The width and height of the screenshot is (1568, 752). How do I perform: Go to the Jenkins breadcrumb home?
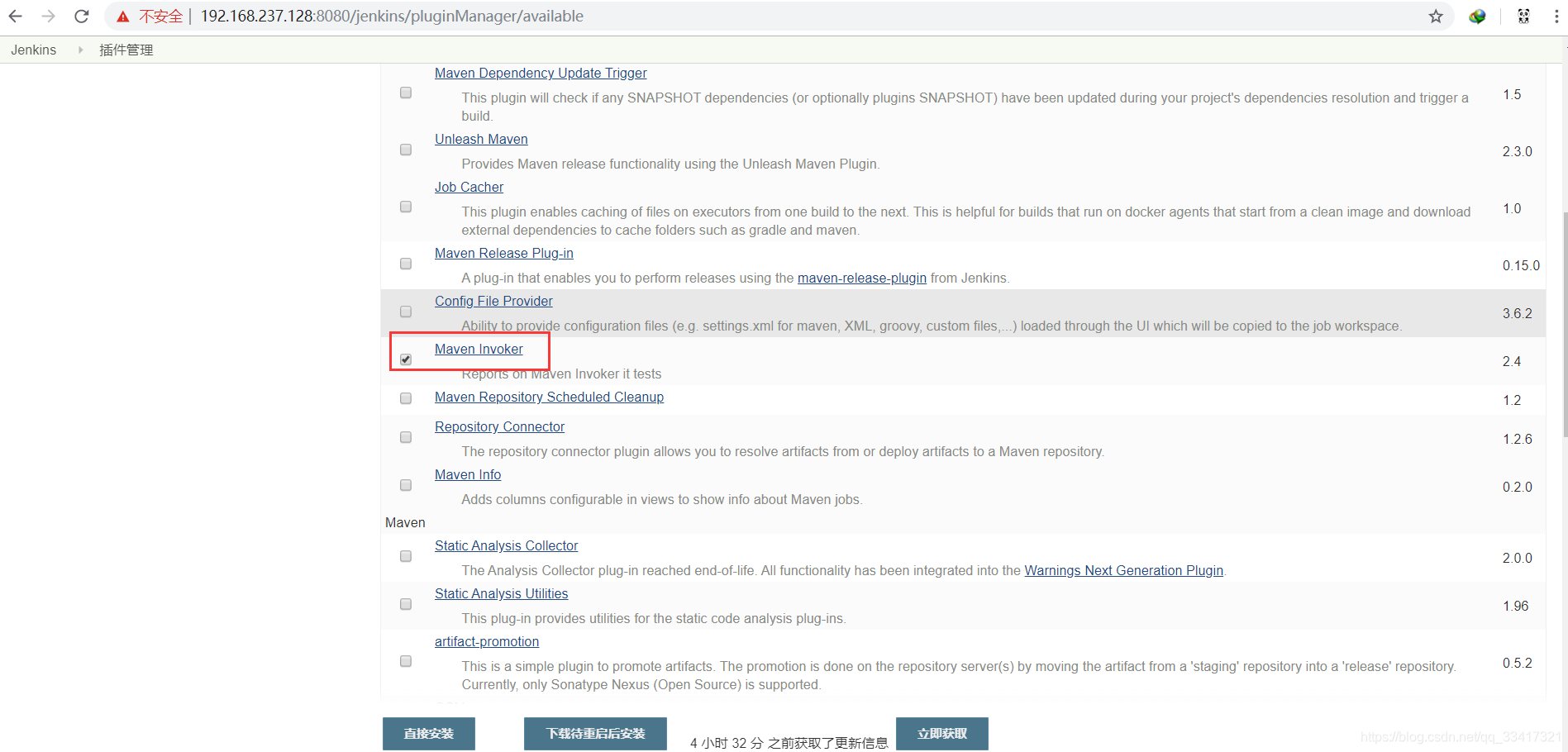click(34, 50)
